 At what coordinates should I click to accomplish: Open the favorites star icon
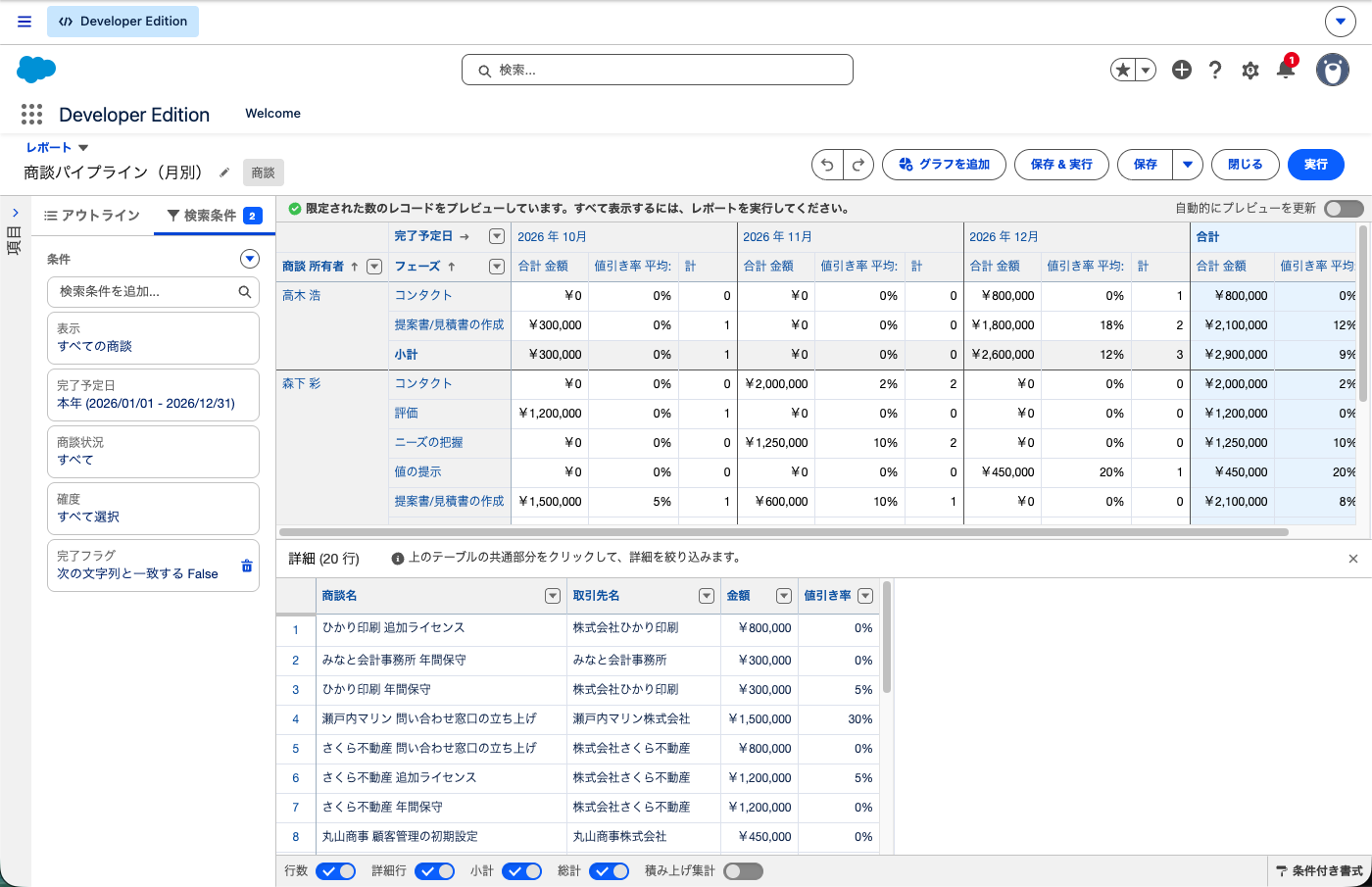[x=1123, y=70]
